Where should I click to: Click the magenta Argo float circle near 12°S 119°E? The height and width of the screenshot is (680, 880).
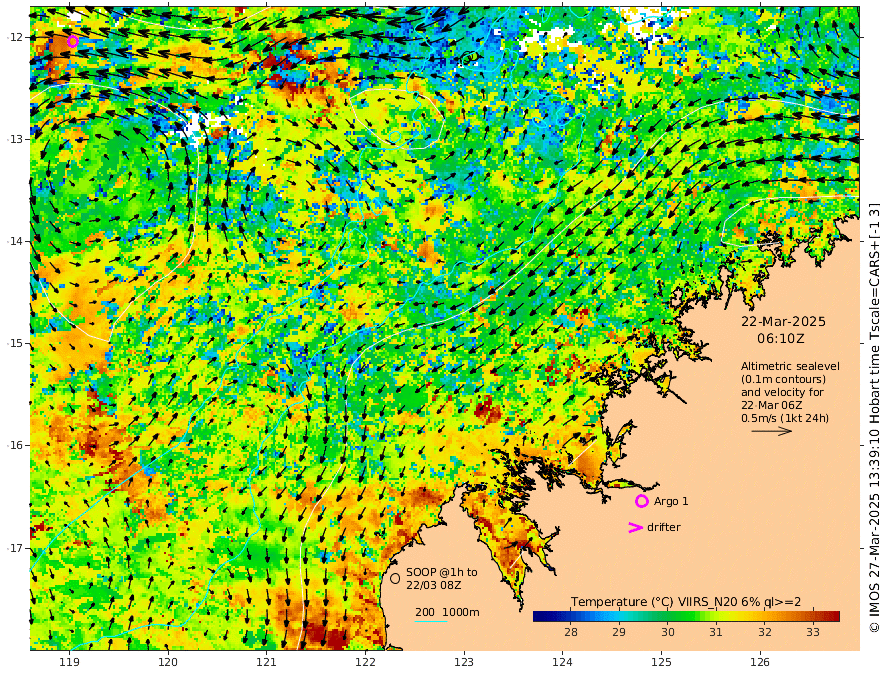point(72,41)
